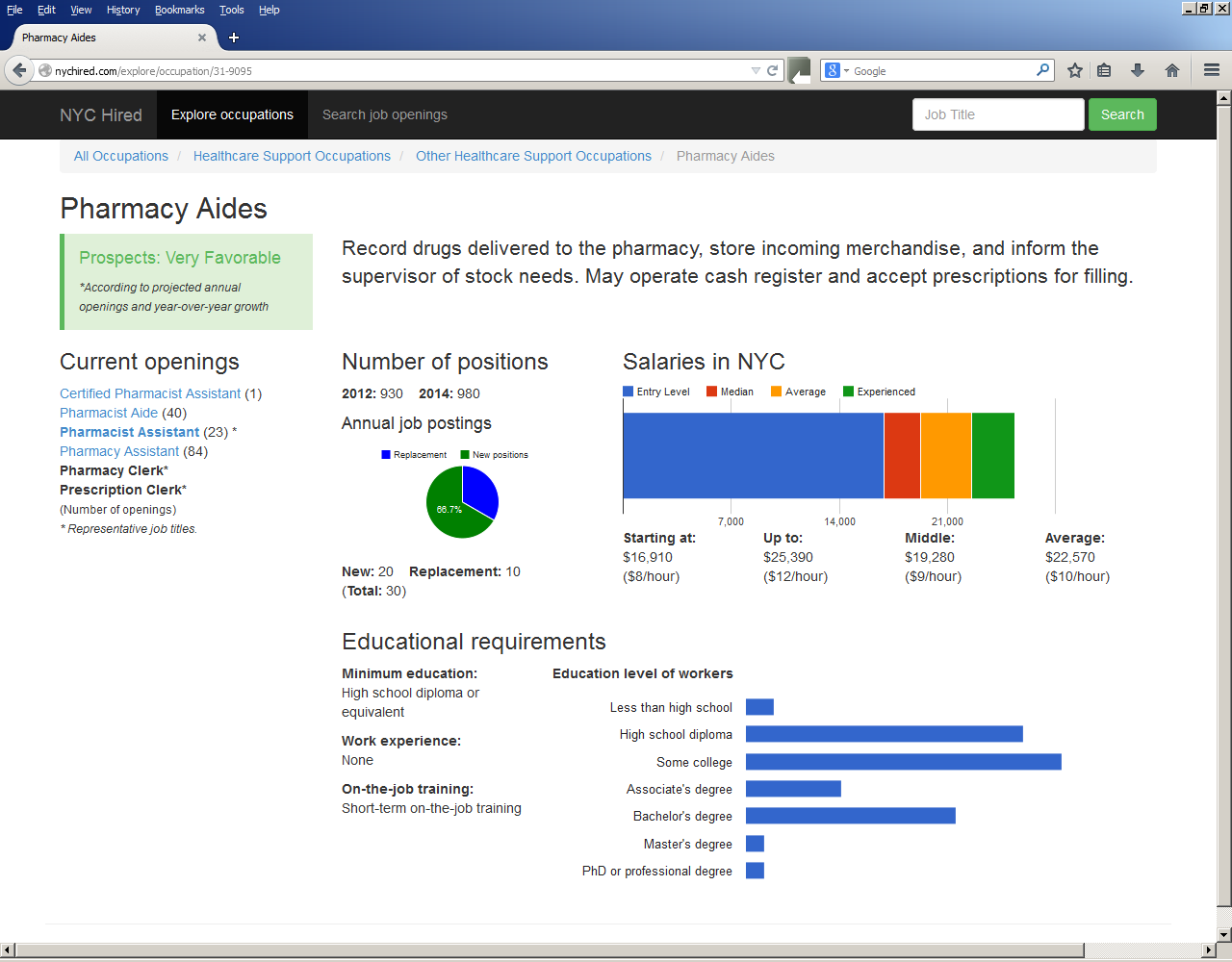The height and width of the screenshot is (962, 1232).
Task: Switch to Search job openings tab
Action: [x=384, y=114]
